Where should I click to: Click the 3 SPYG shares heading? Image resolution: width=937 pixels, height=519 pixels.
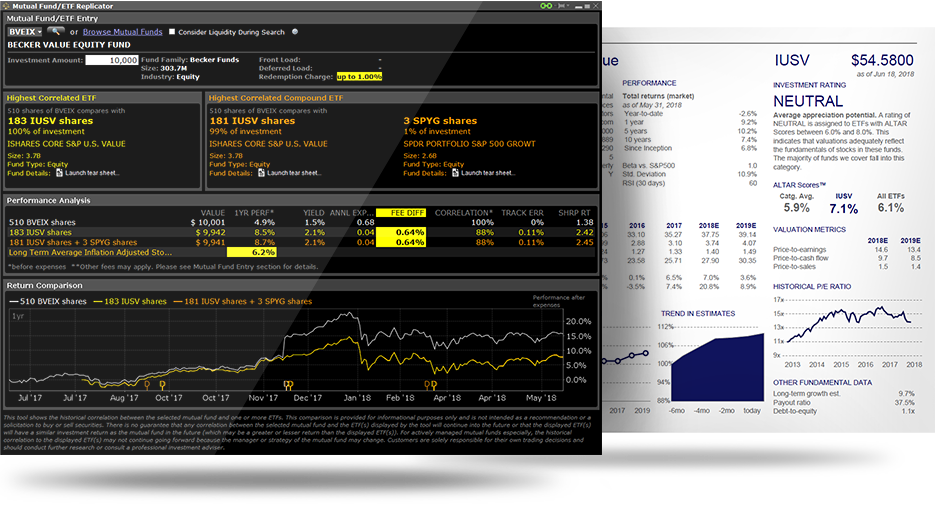[440, 121]
